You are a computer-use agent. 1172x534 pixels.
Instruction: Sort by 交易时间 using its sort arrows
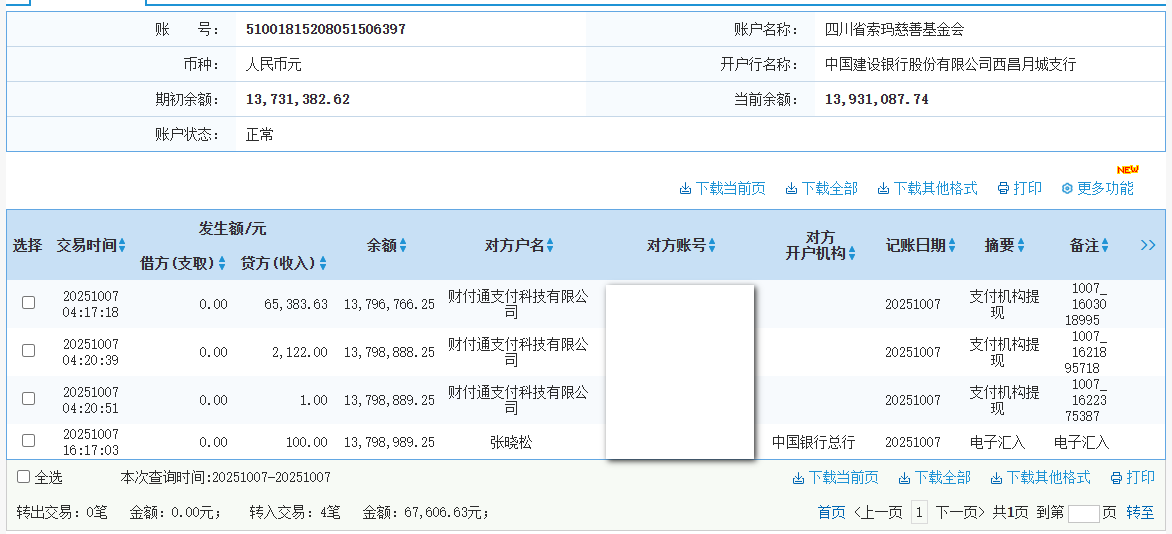(x=122, y=246)
